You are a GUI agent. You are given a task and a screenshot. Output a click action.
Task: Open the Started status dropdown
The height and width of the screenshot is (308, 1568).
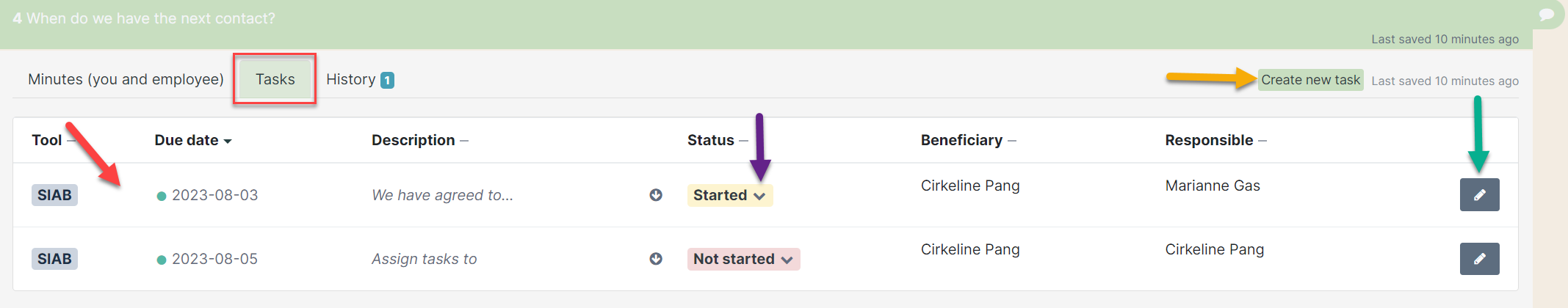(729, 195)
